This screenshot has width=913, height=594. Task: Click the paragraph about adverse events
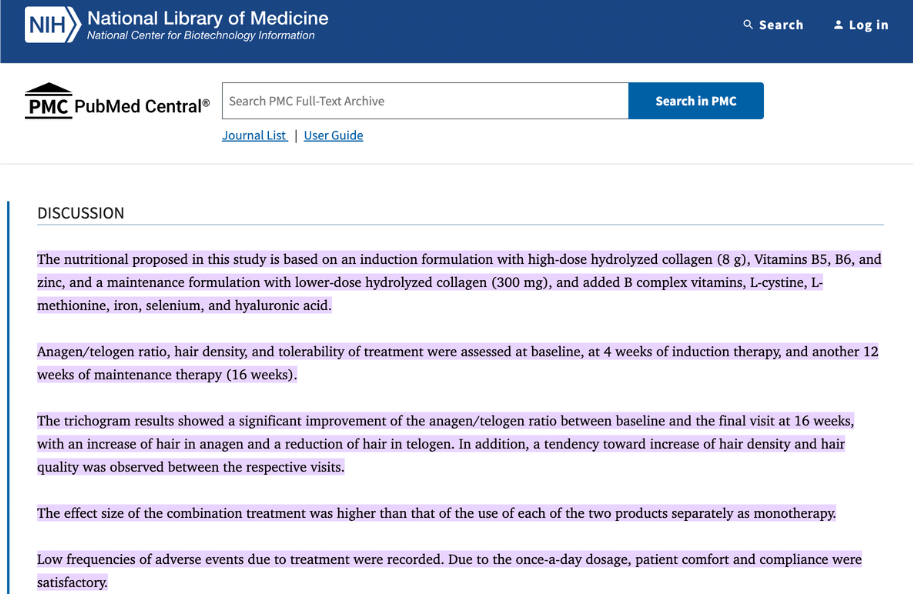(x=450, y=571)
